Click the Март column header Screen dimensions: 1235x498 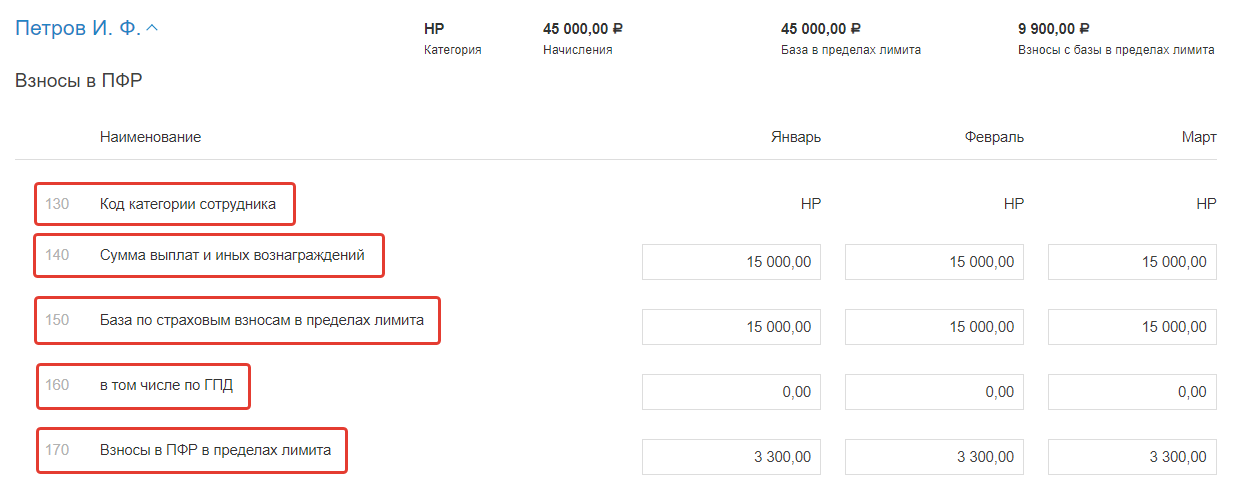coord(1199,137)
